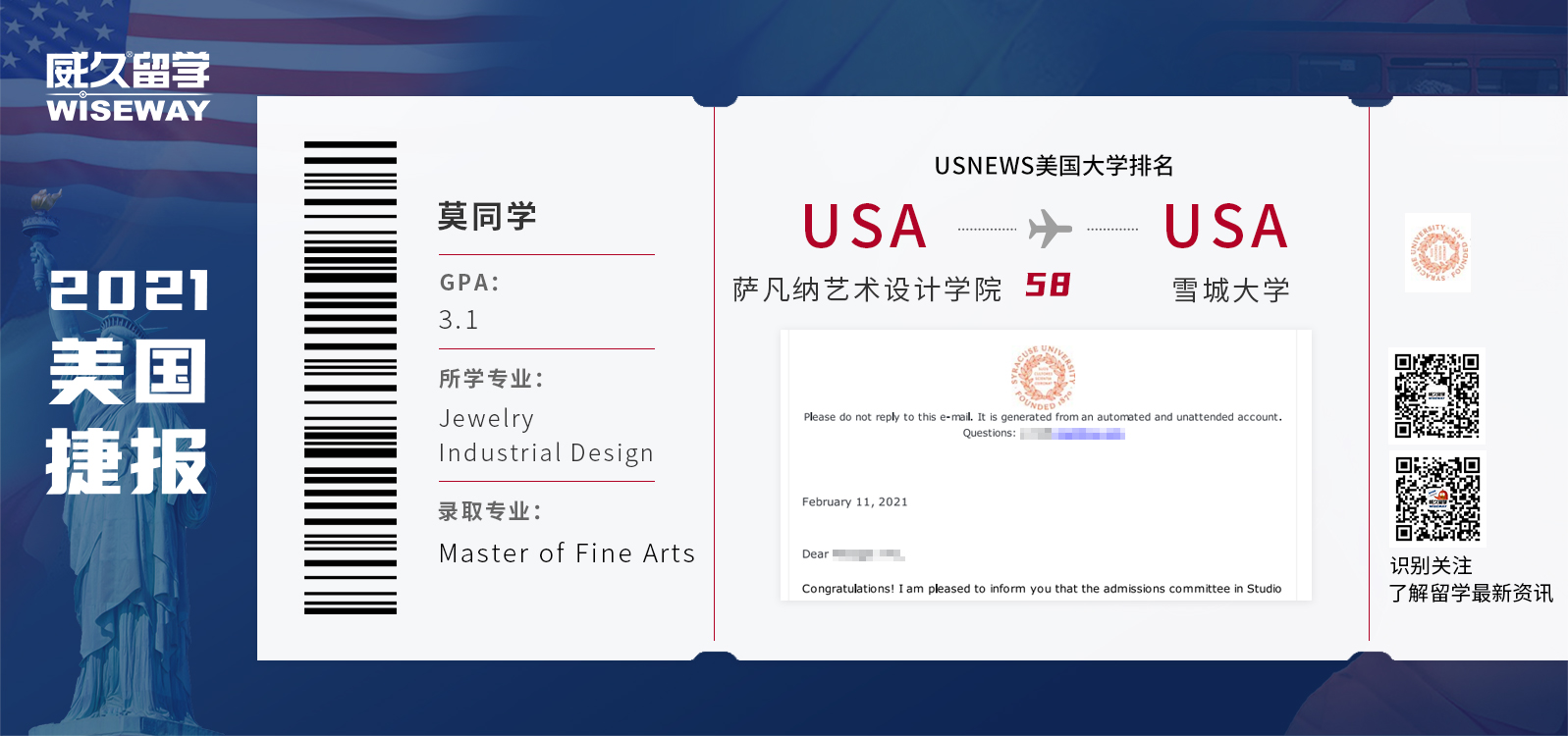The image size is (1568, 736).
Task: Click the student name 莫同学
Action: [x=487, y=216]
